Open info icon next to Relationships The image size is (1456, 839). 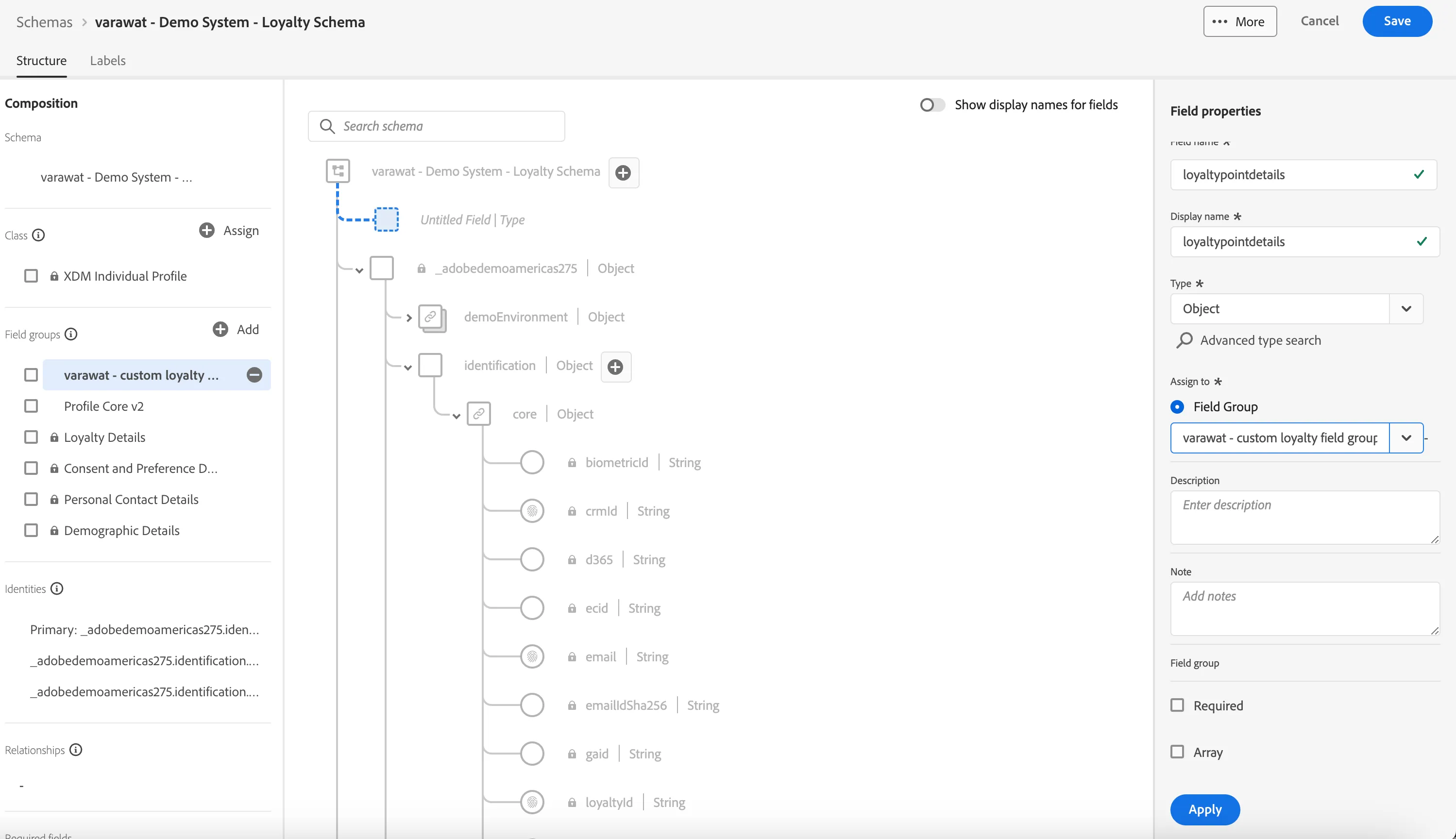tap(75, 750)
